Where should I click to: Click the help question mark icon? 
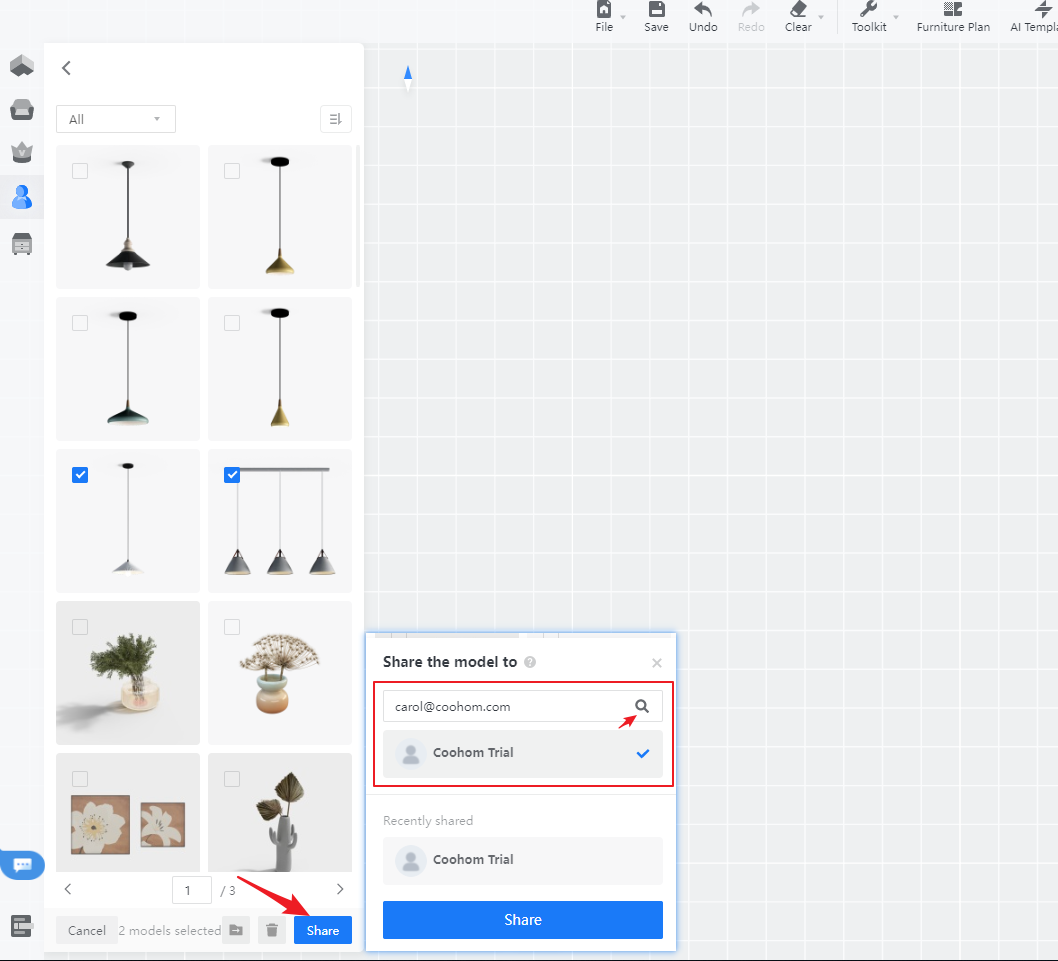click(530, 662)
